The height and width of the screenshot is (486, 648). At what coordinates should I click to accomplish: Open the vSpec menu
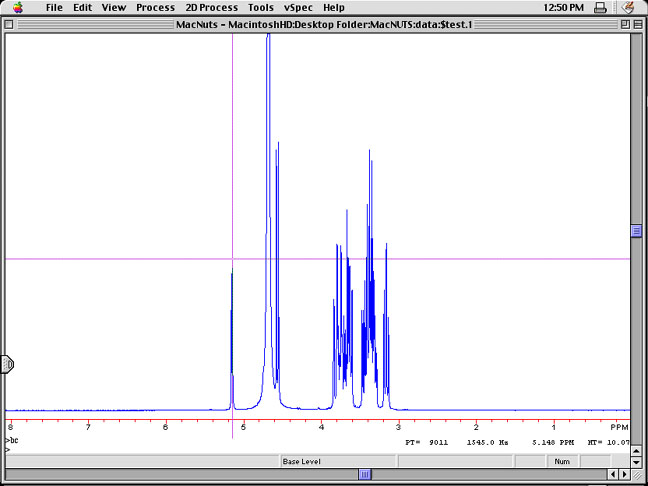pos(297,7)
